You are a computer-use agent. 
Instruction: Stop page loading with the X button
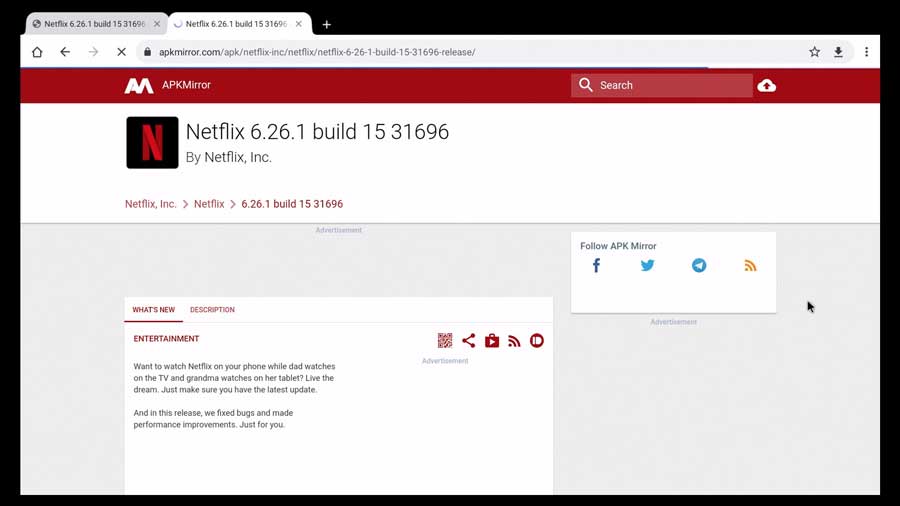click(121, 52)
